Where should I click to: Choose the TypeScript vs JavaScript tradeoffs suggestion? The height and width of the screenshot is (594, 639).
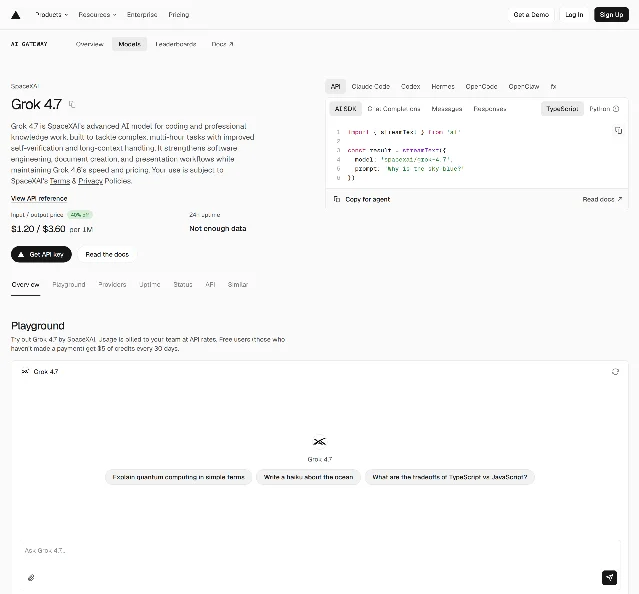coord(450,477)
